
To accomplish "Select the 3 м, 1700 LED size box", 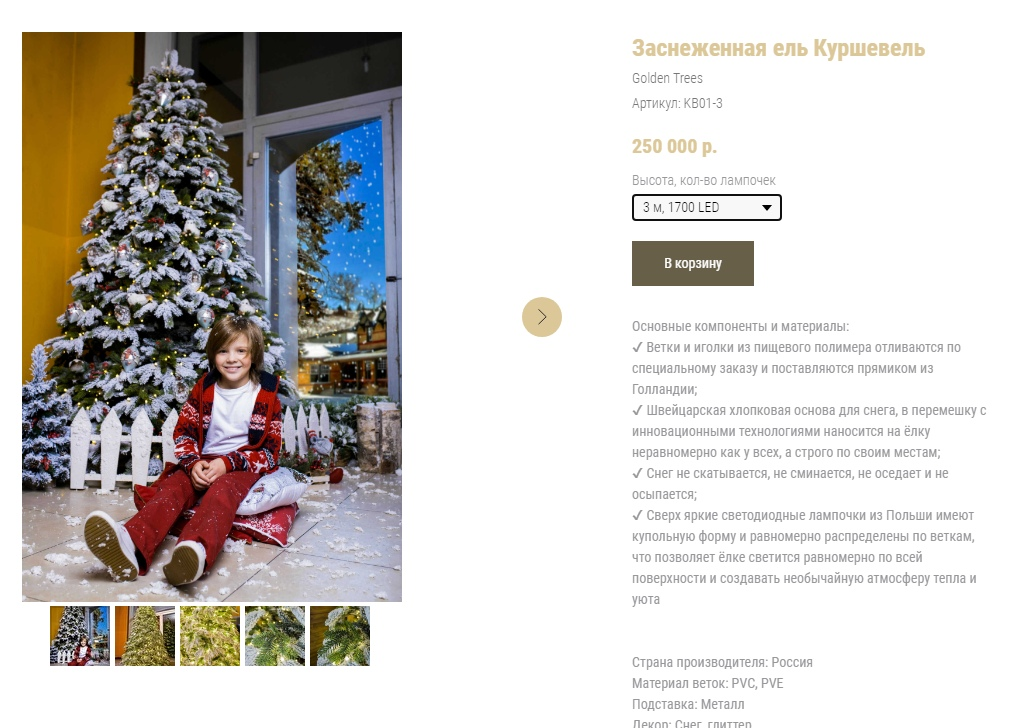I will click(707, 208).
